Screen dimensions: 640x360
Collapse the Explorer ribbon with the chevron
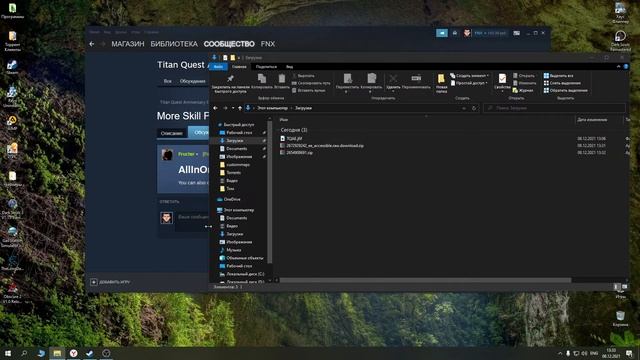[618, 67]
